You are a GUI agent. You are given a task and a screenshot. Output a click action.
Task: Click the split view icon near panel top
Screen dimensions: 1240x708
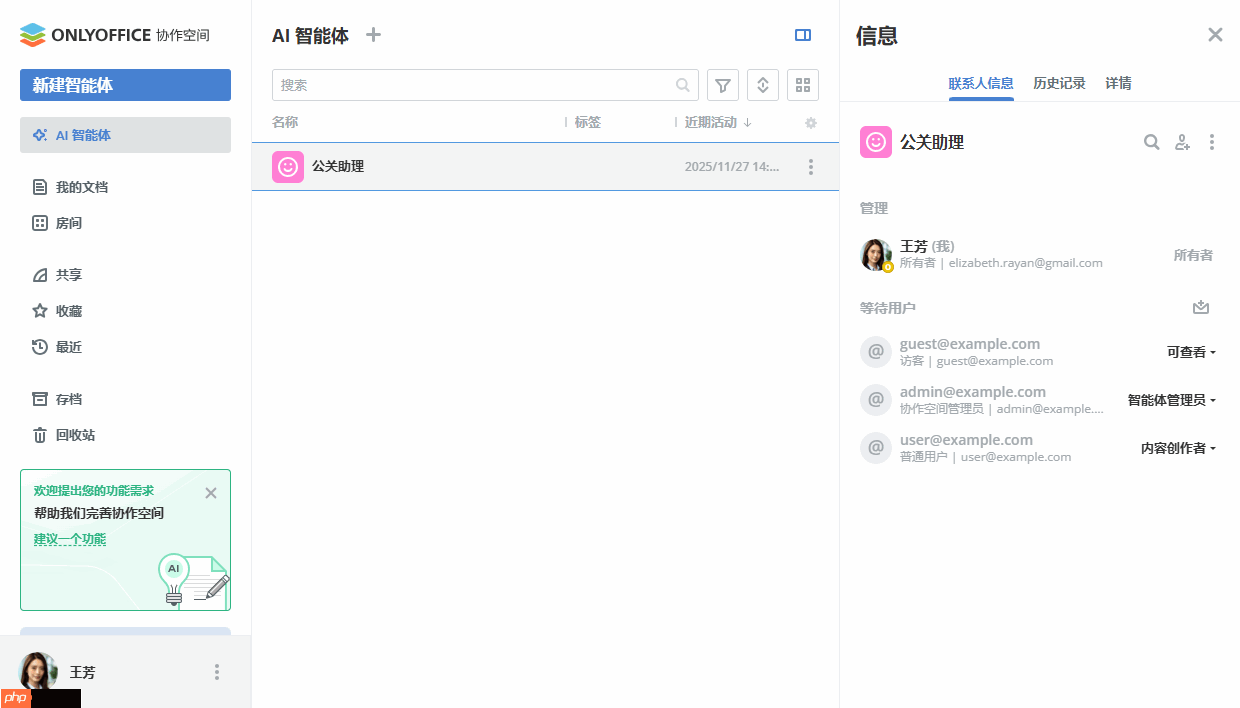803,35
